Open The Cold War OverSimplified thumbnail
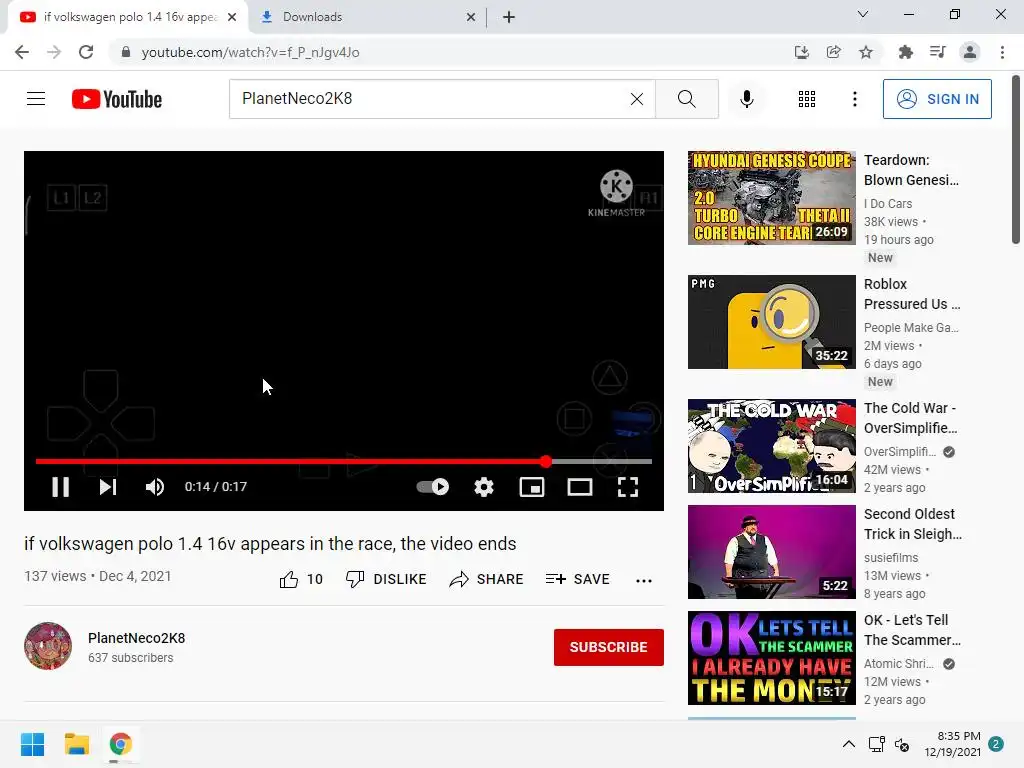The height and width of the screenshot is (768, 1024). pos(771,446)
